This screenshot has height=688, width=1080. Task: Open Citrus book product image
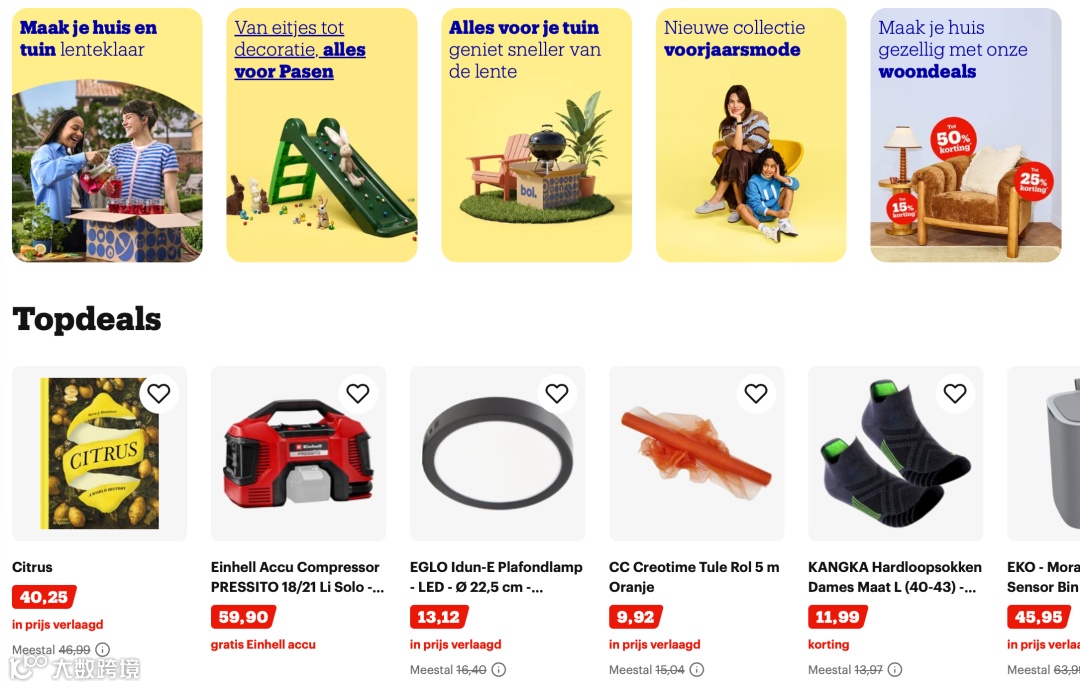point(100,453)
